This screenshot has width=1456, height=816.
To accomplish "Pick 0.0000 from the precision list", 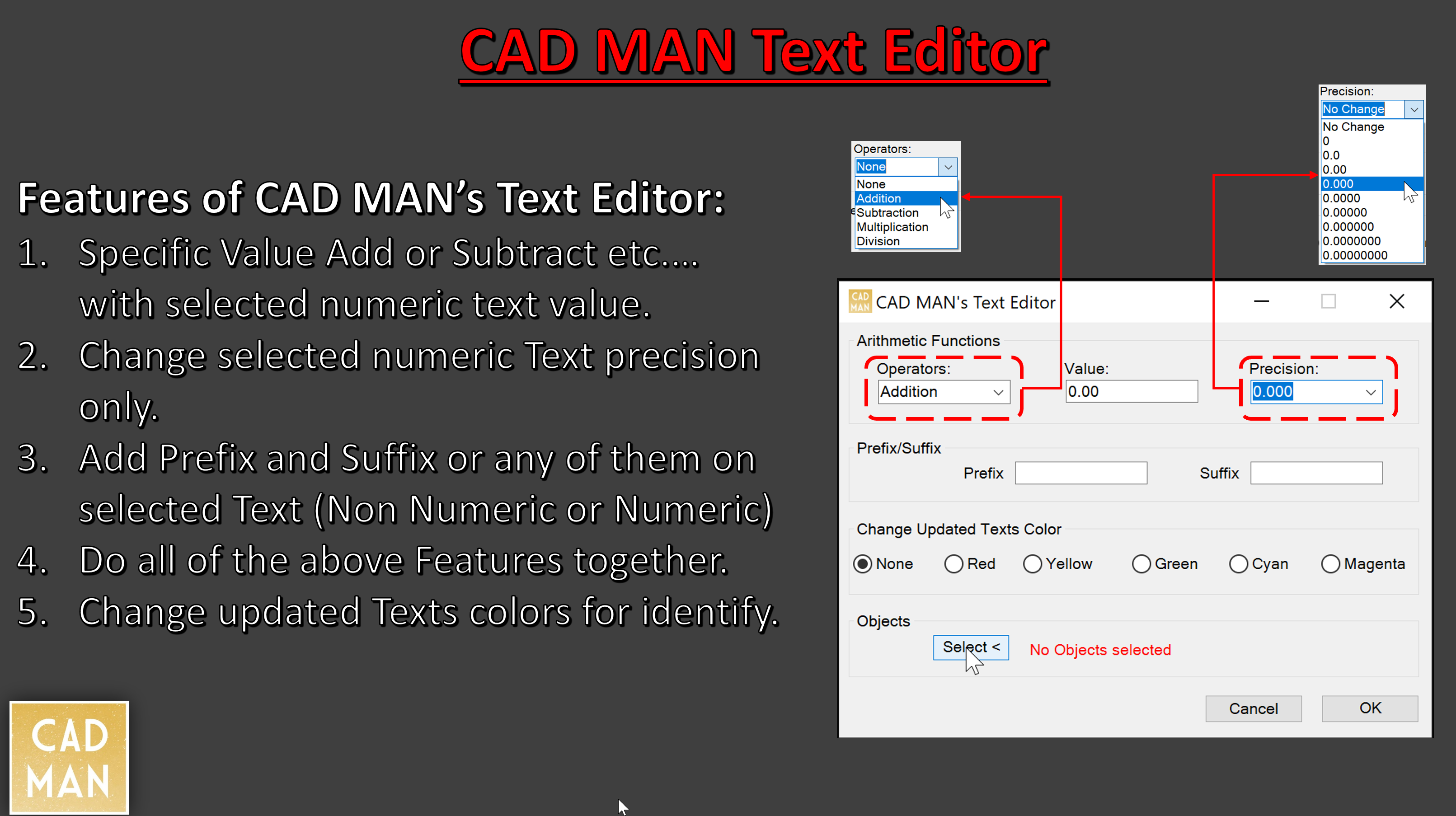I will 1341,198.
